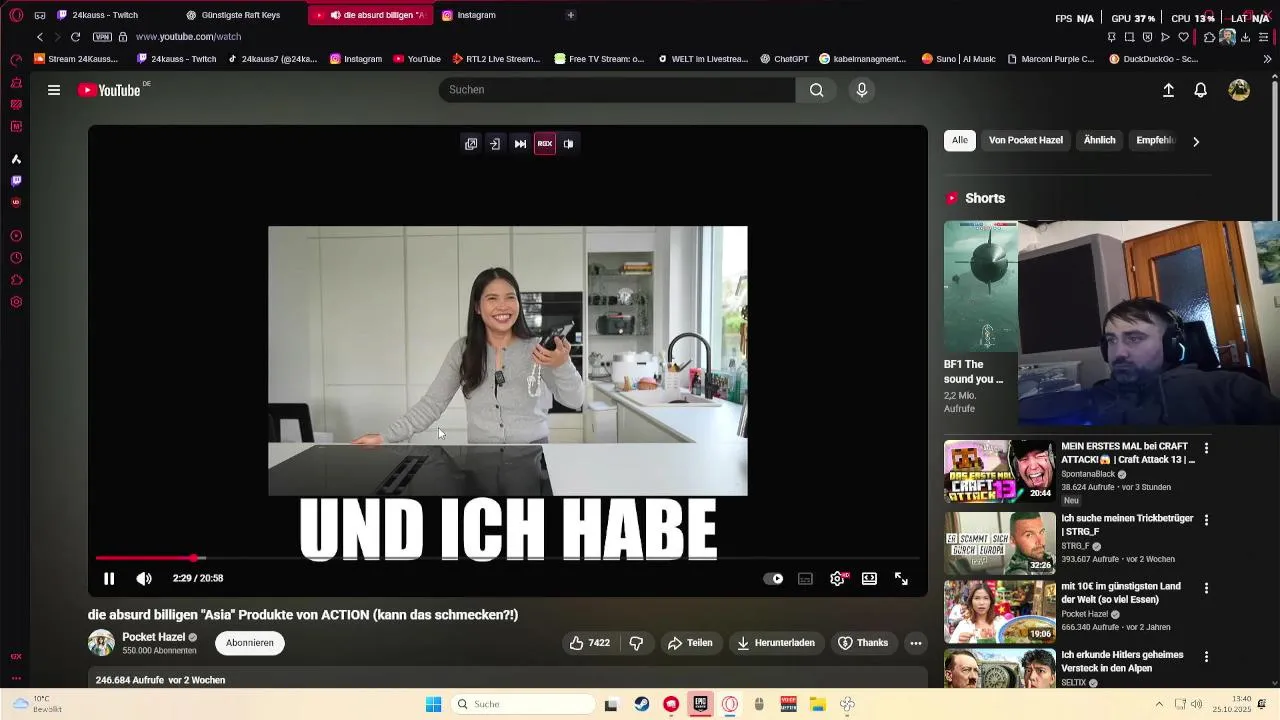Toggle the YouTube autoplay switch
This screenshot has height=720, width=1280.
click(773, 579)
